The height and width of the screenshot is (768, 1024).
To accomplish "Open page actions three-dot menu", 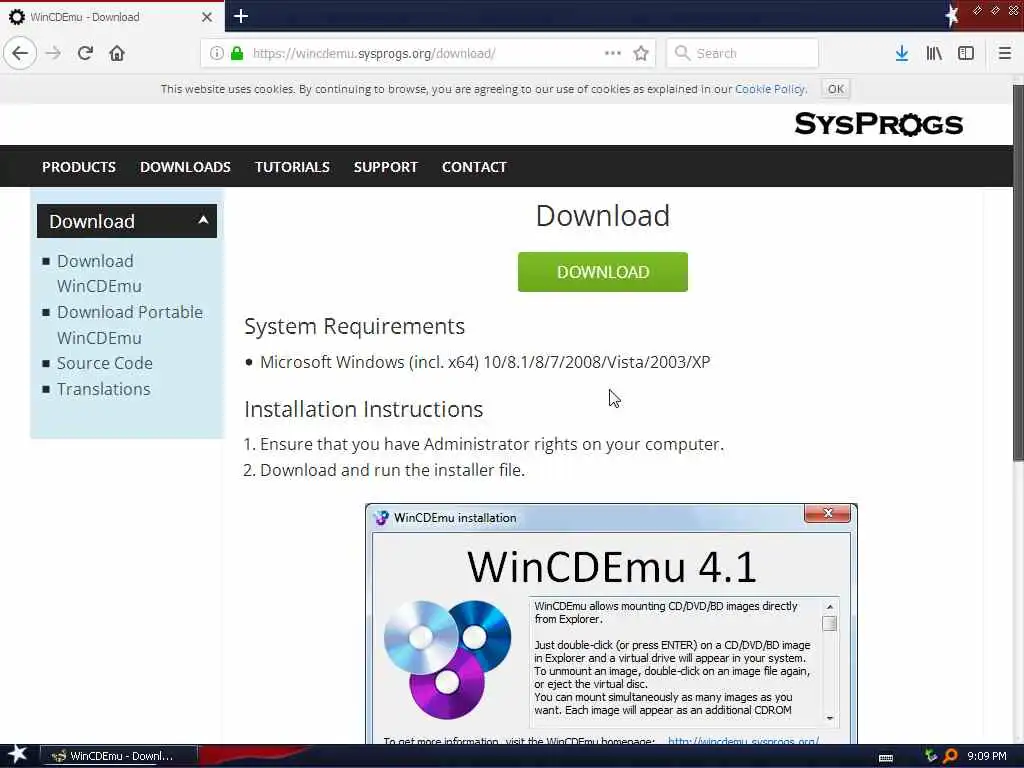I will (613, 53).
